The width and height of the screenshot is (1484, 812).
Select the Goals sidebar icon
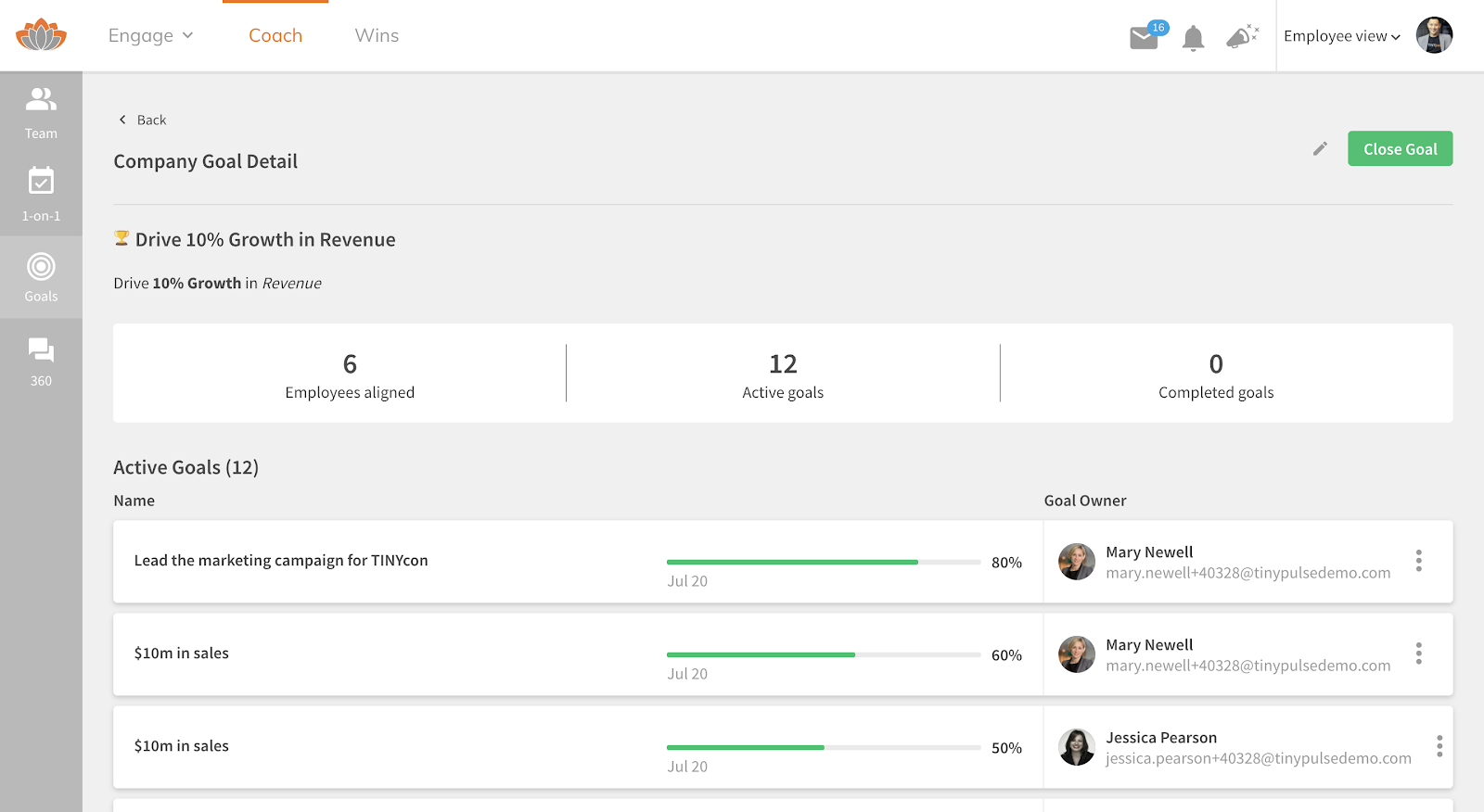point(41,277)
